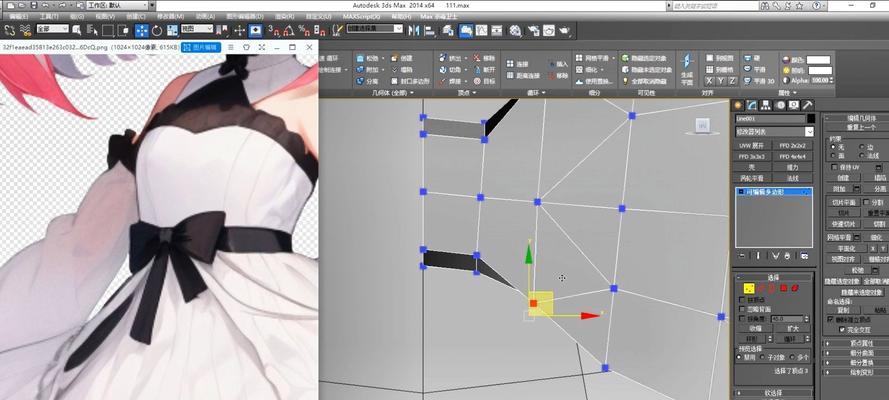
Task: Open the Motion command panel tab
Action: pos(780,105)
